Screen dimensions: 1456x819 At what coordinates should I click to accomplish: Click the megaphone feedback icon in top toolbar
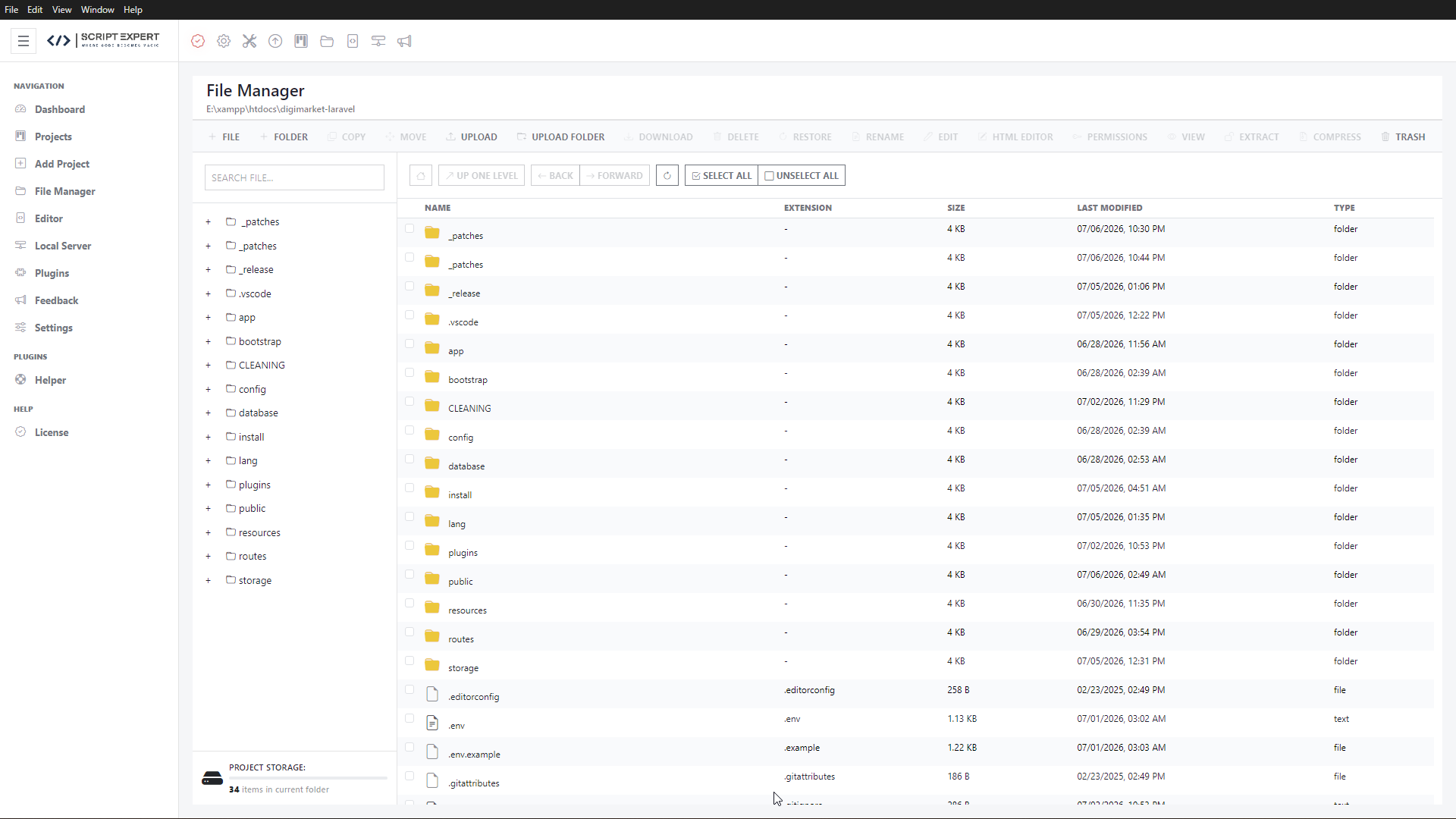pyautogui.click(x=404, y=41)
